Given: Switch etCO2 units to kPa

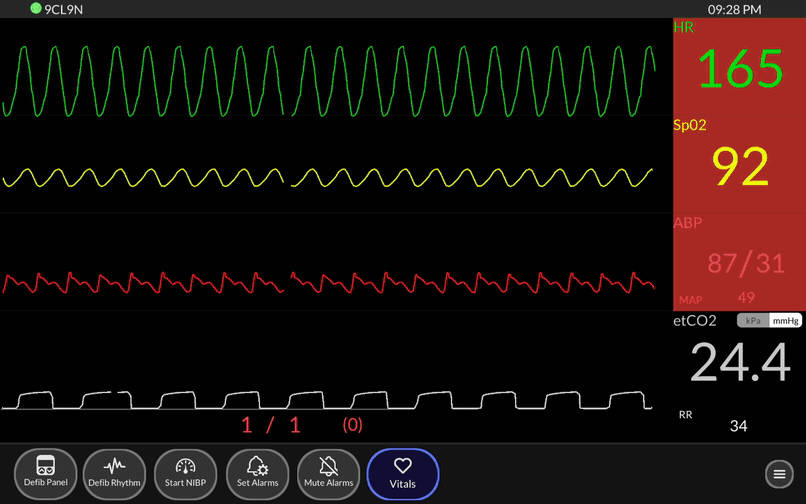Looking at the screenshot, I should point(753,320).
